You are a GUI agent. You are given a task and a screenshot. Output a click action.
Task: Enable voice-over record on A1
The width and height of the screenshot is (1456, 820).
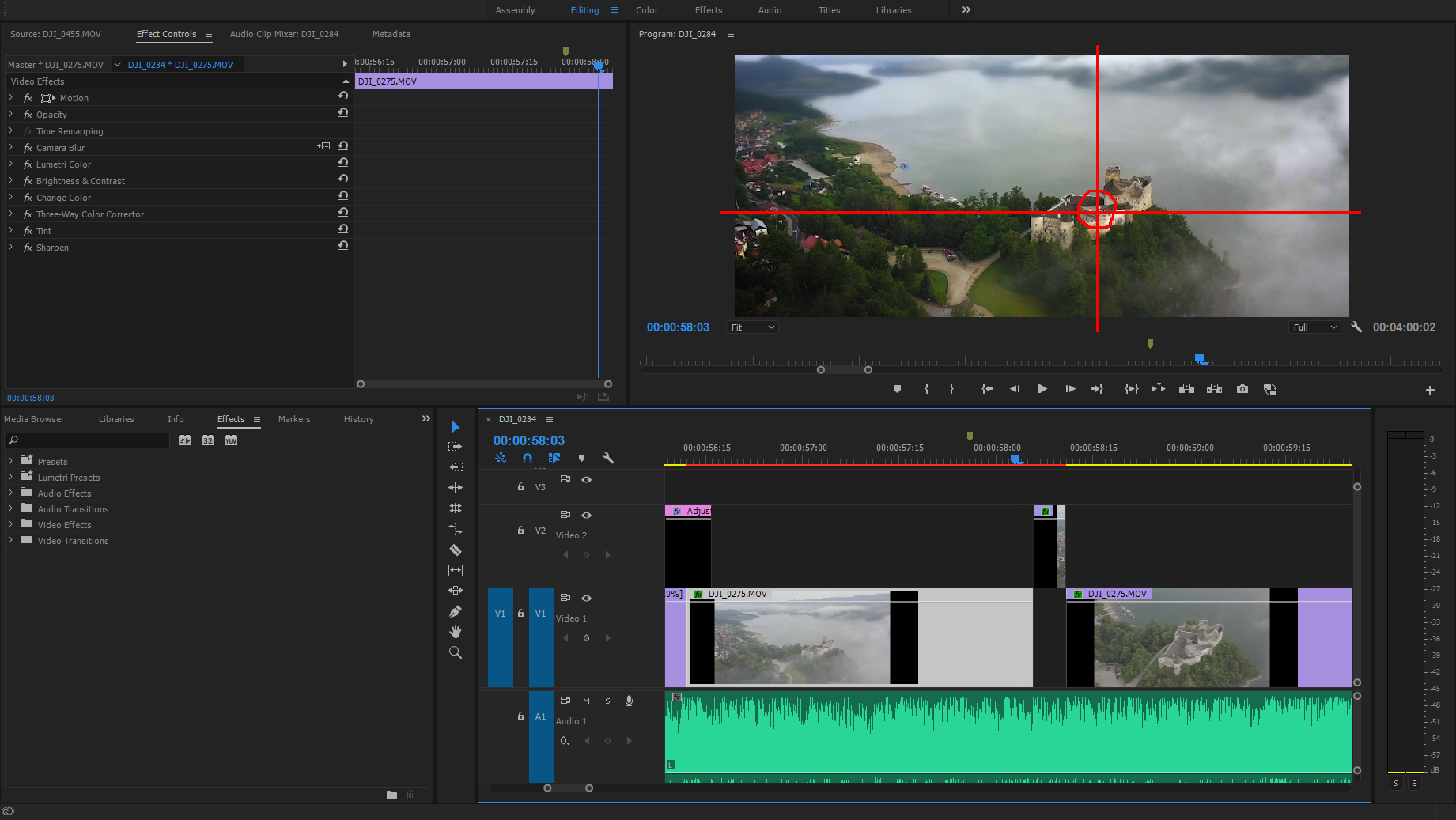629,701
